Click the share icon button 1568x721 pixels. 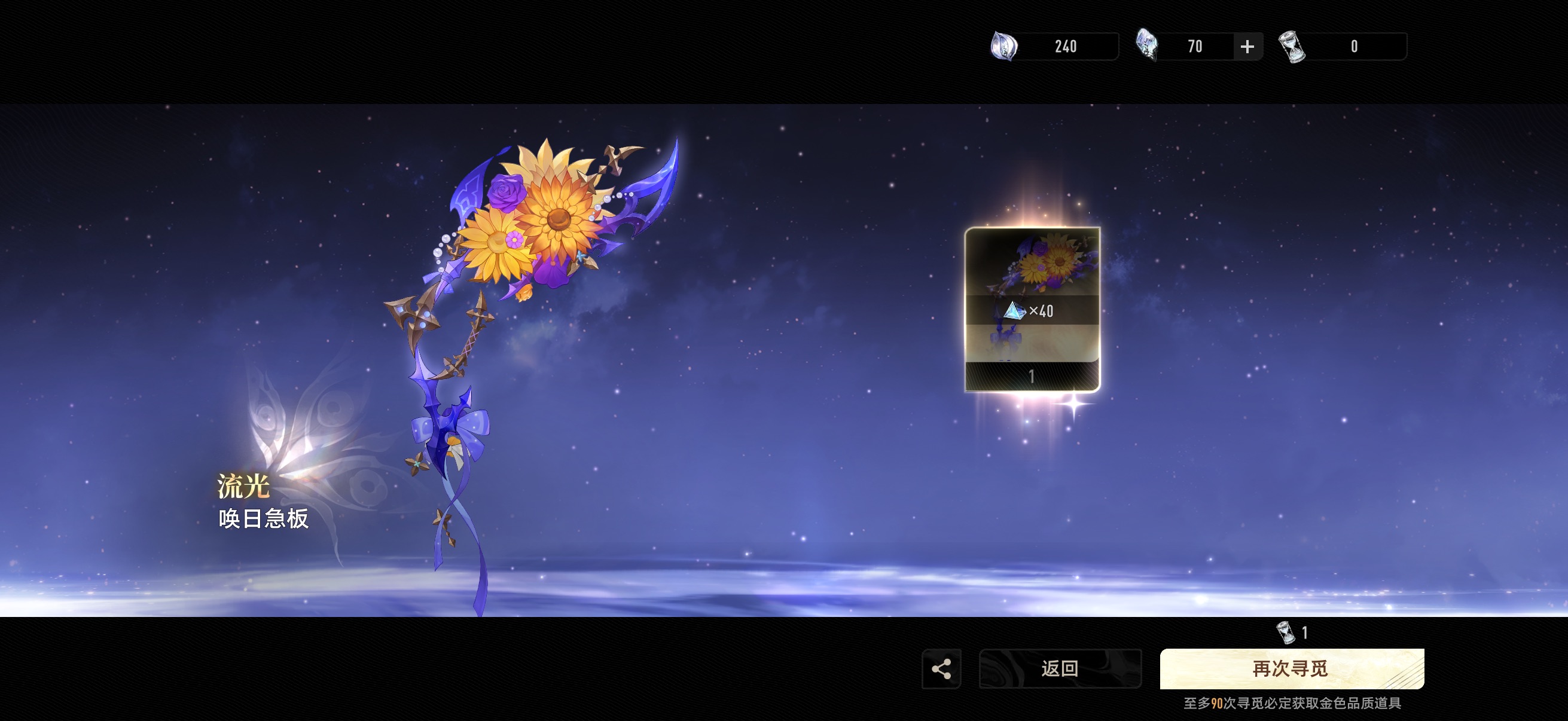coord(941,668)
